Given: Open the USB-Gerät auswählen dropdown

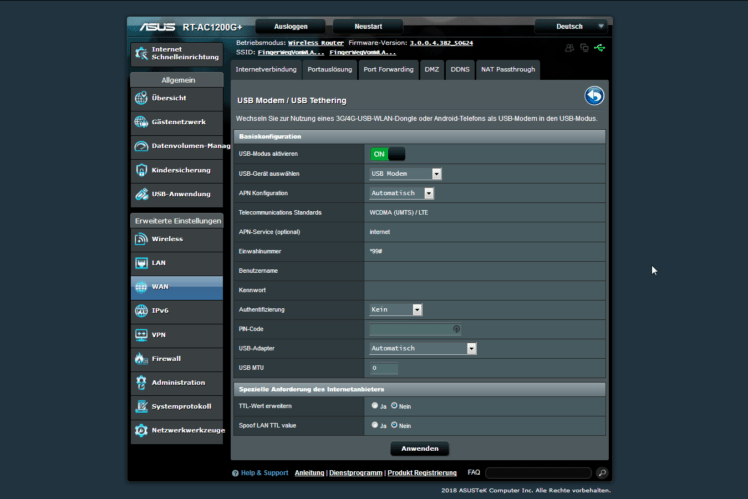Looking at the screenshot, I should click(x=405, y=174).
